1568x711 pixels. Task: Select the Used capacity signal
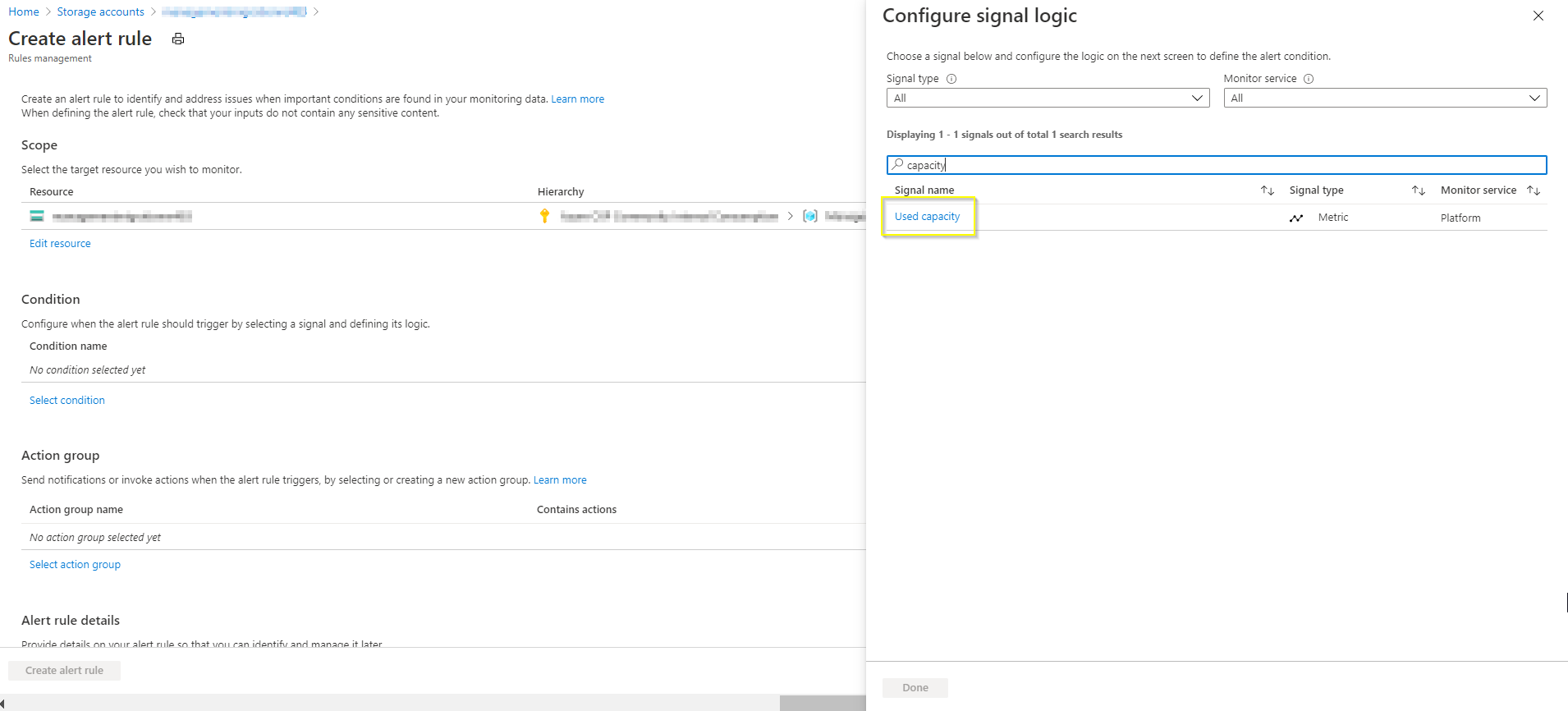point(927,217)
